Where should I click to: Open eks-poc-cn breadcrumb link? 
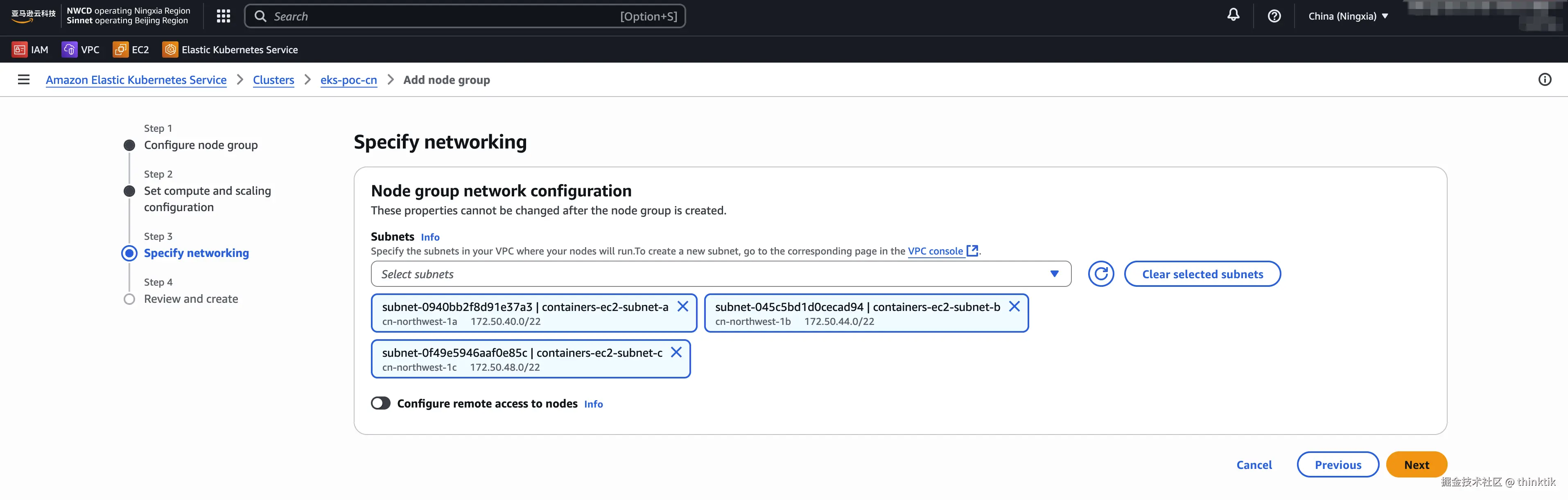348,80
